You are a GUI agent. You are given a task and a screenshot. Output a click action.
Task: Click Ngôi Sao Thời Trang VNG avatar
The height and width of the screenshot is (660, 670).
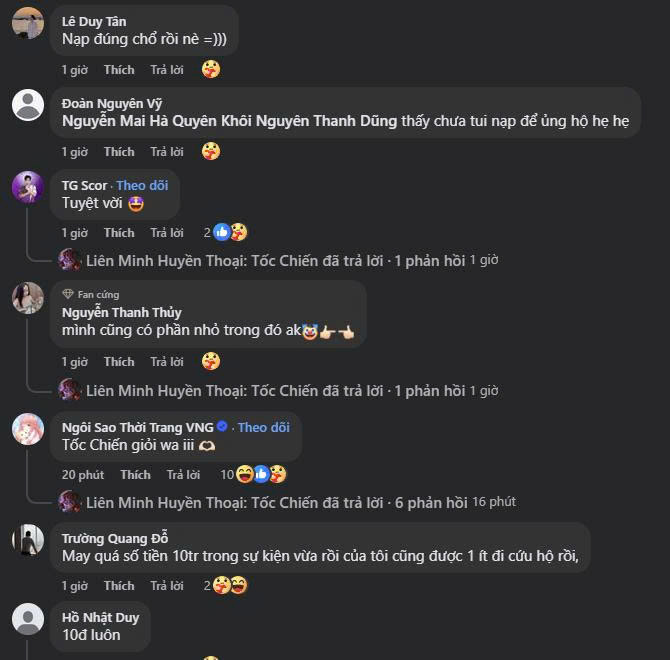[28, 429]
